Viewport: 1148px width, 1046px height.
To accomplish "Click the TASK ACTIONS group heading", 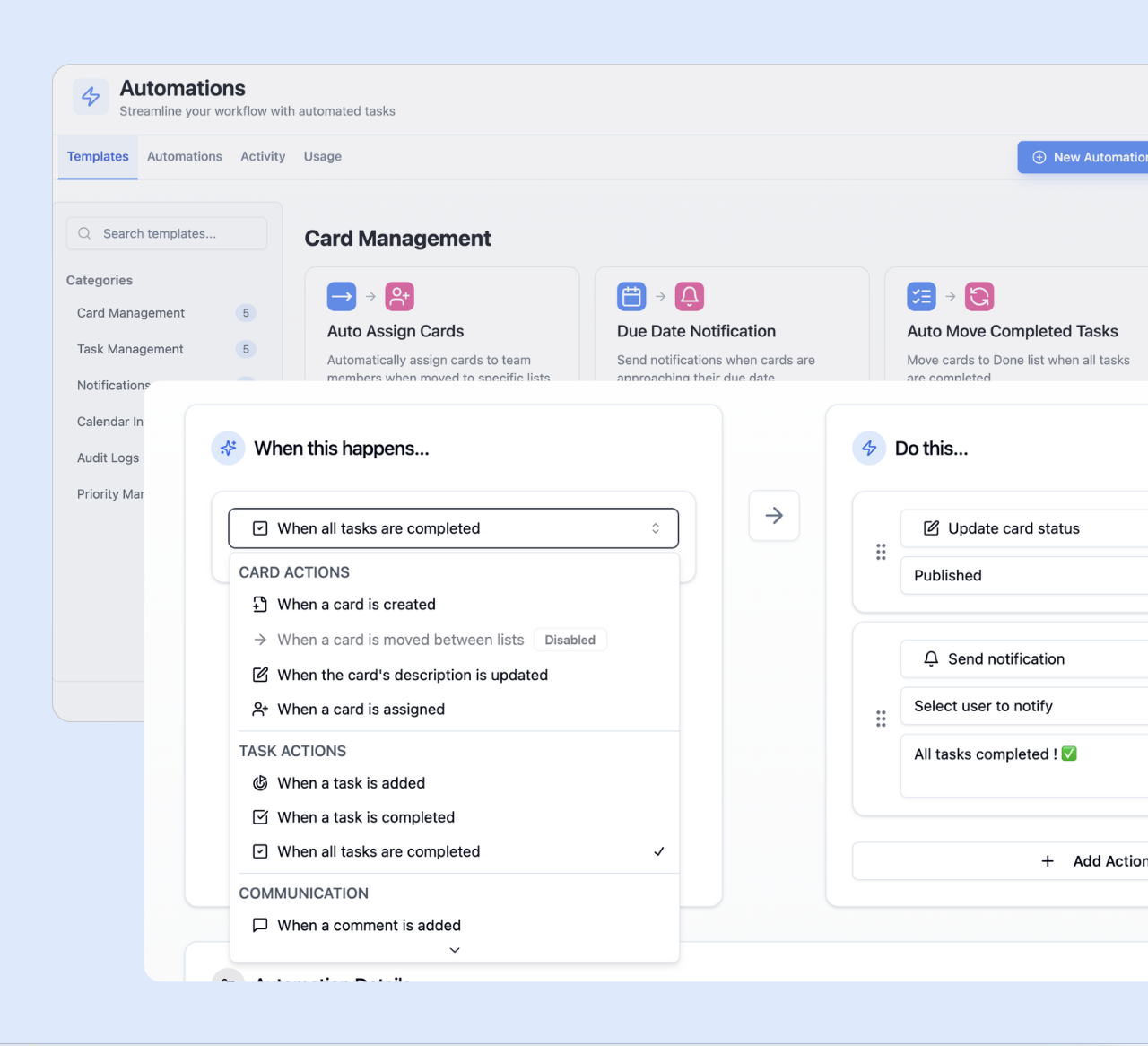I will (292, 751).
